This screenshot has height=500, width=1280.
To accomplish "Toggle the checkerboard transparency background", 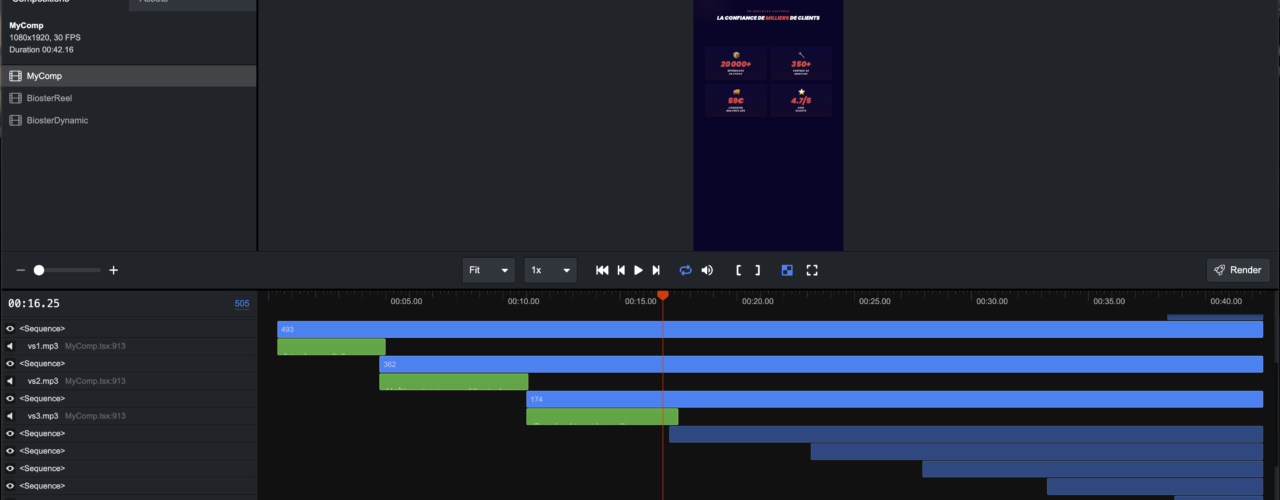I will tap(787, 270).
